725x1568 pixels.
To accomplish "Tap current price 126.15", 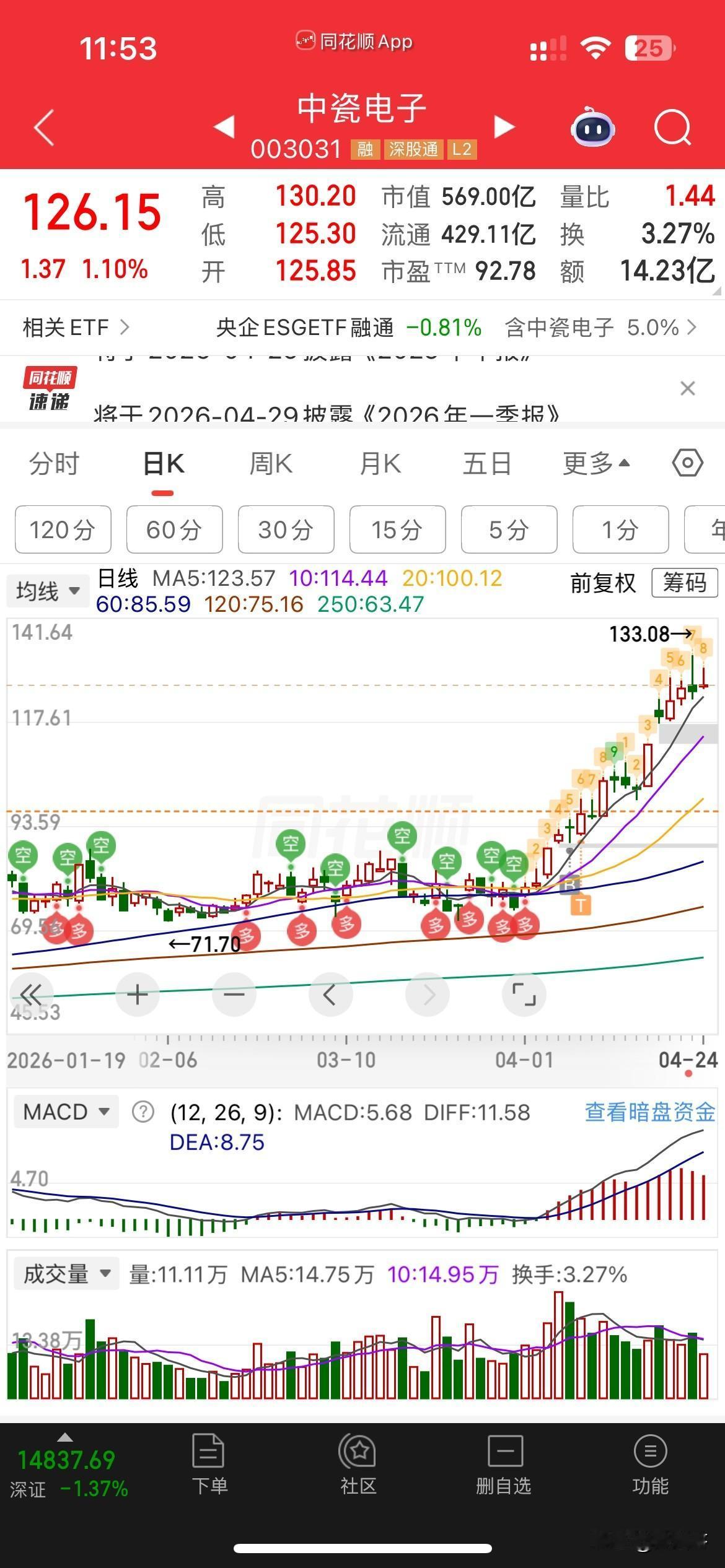I will [x=92, y=212].
